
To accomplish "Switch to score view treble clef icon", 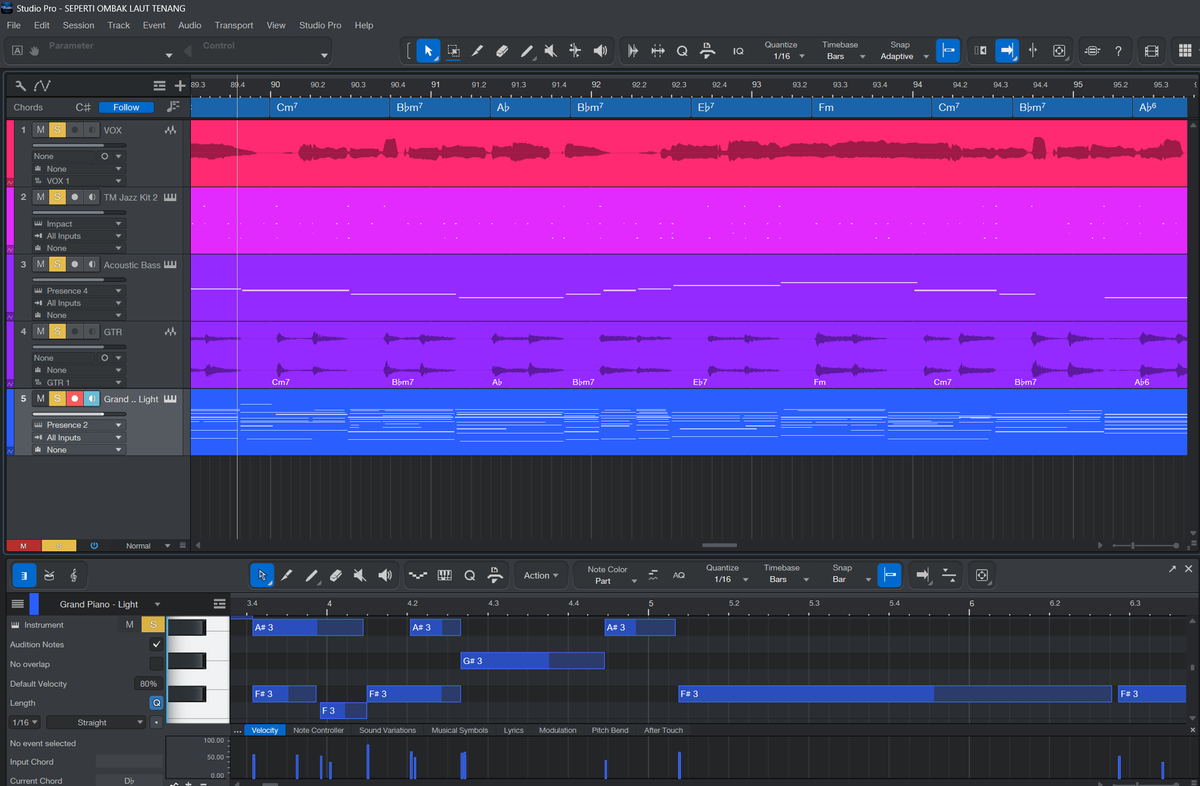I will 74,575.
